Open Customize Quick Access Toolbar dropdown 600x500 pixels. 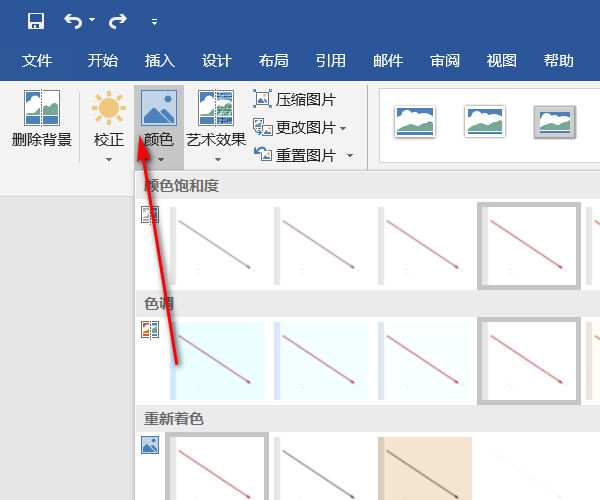click(154, 22)
